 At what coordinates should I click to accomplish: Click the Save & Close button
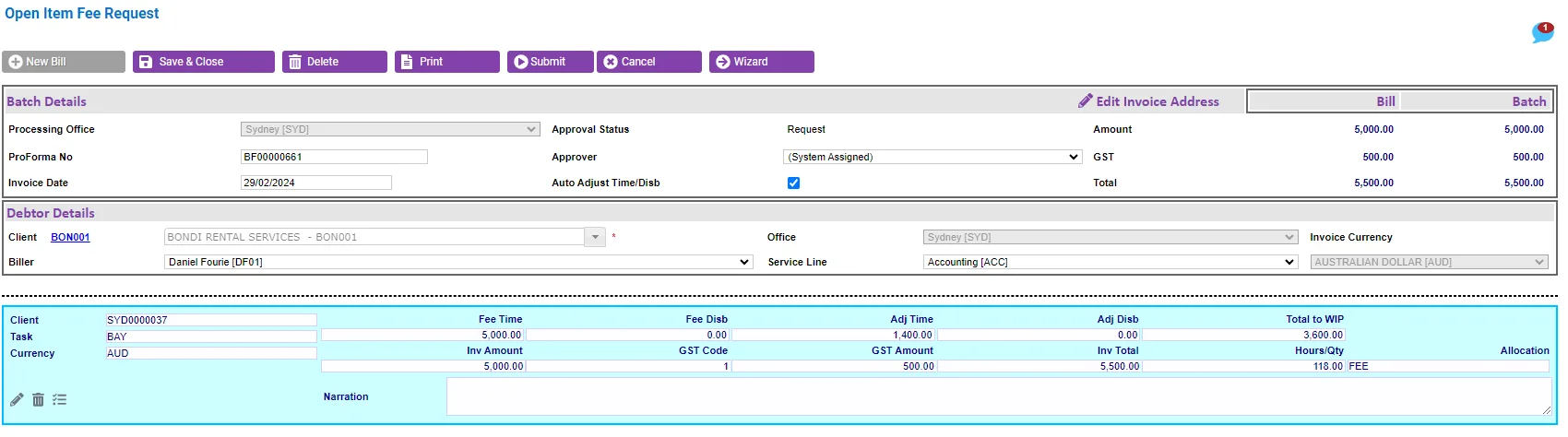click(204, 62)
